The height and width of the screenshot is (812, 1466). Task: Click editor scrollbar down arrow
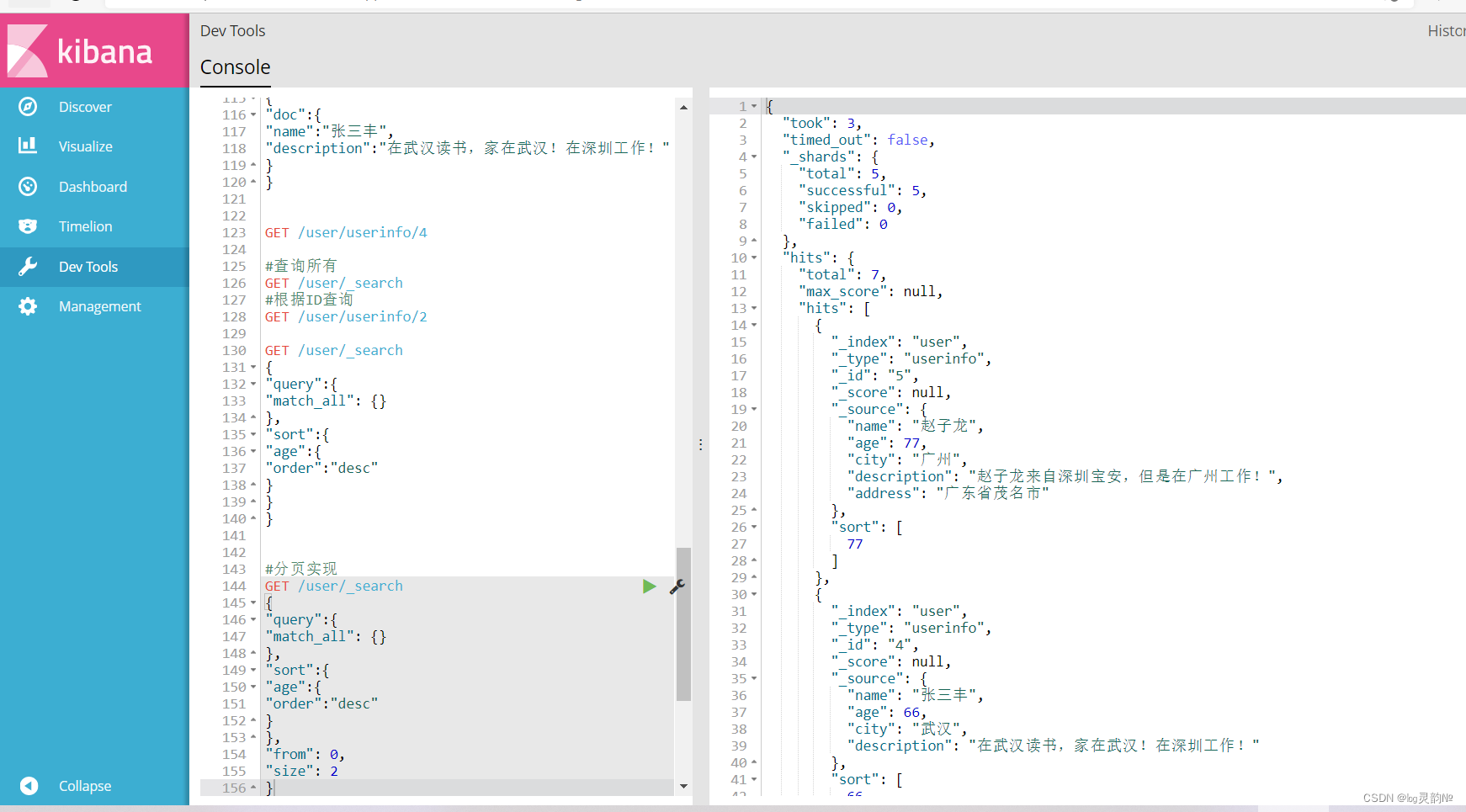[x=683, y=786]
